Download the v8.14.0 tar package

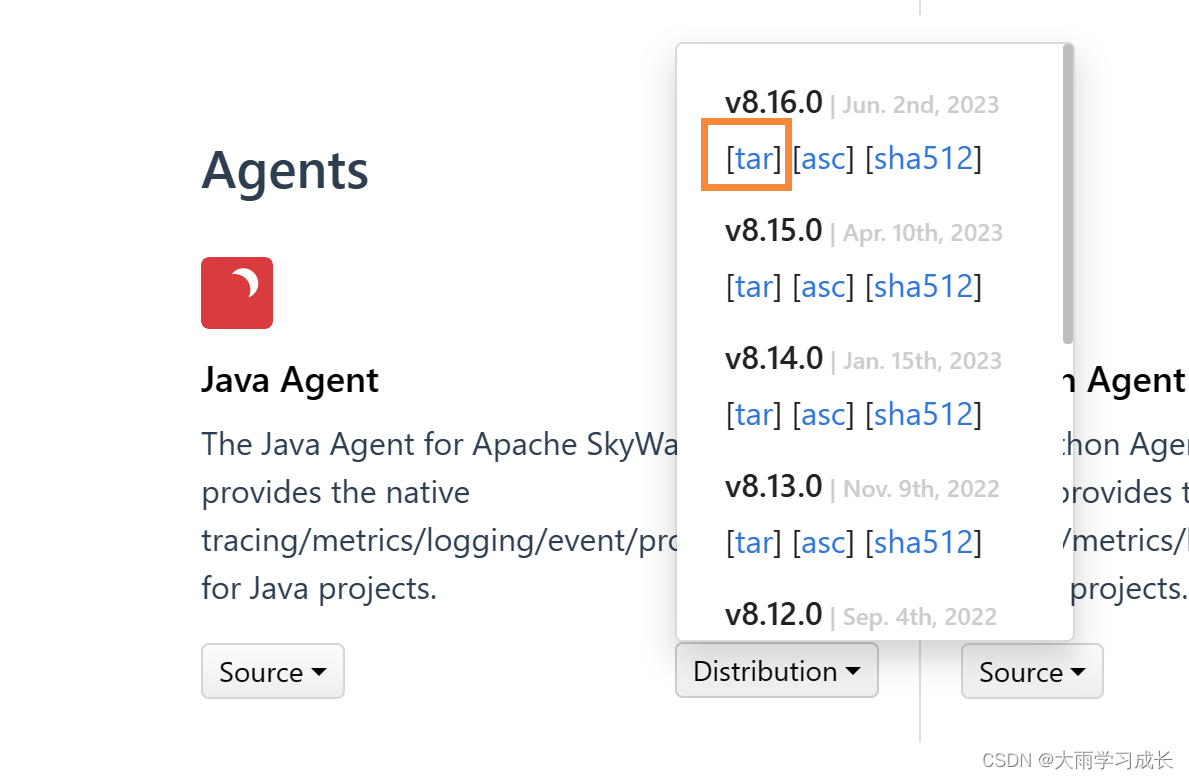click(x=754, y=415)
